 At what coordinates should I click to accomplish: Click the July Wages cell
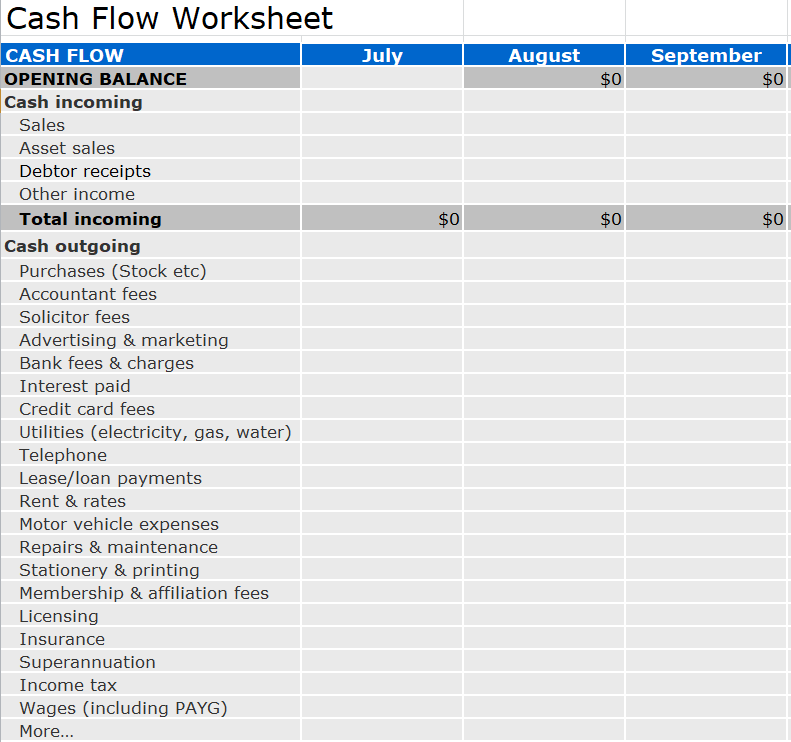tap(382, 707)
